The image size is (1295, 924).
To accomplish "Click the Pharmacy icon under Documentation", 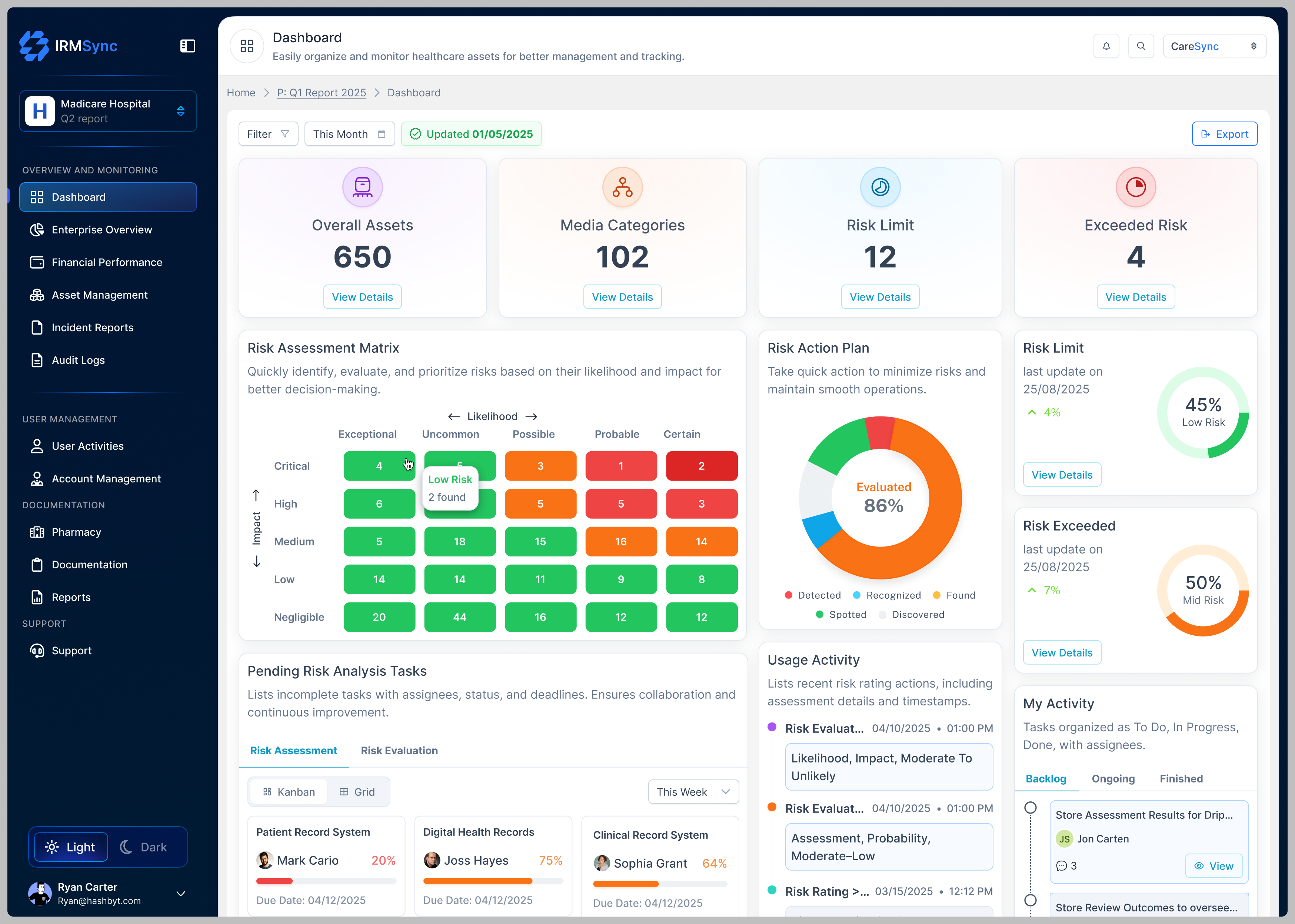I will click(37, 532).
